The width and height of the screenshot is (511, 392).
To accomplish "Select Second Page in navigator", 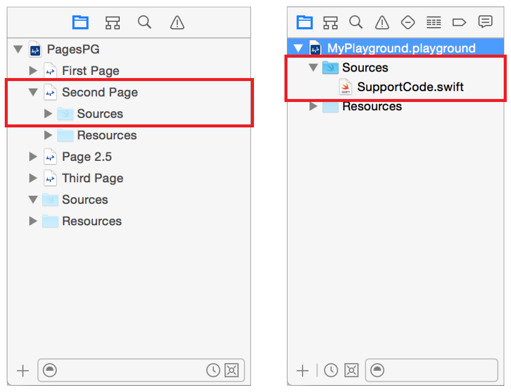I will (x=100, y=92).
